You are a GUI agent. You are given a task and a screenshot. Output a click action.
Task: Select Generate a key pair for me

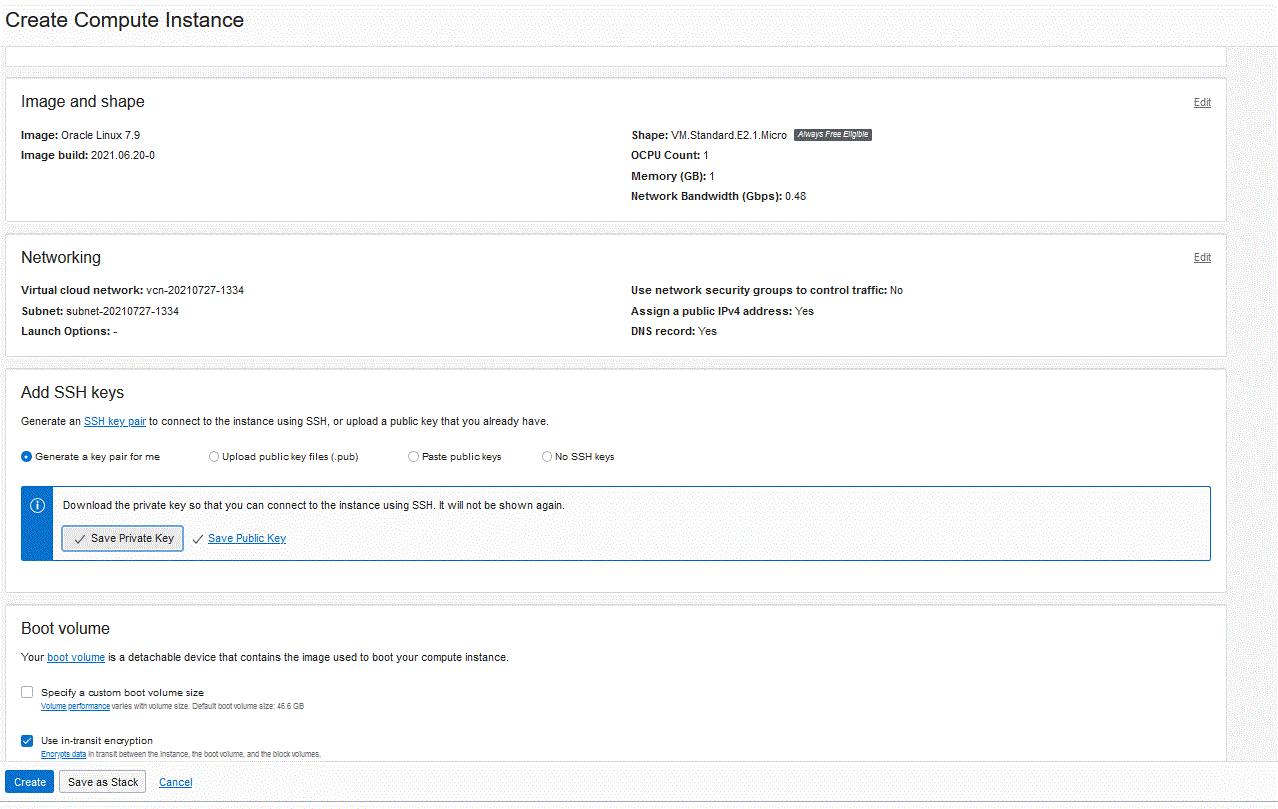click(x=26, y=457)
